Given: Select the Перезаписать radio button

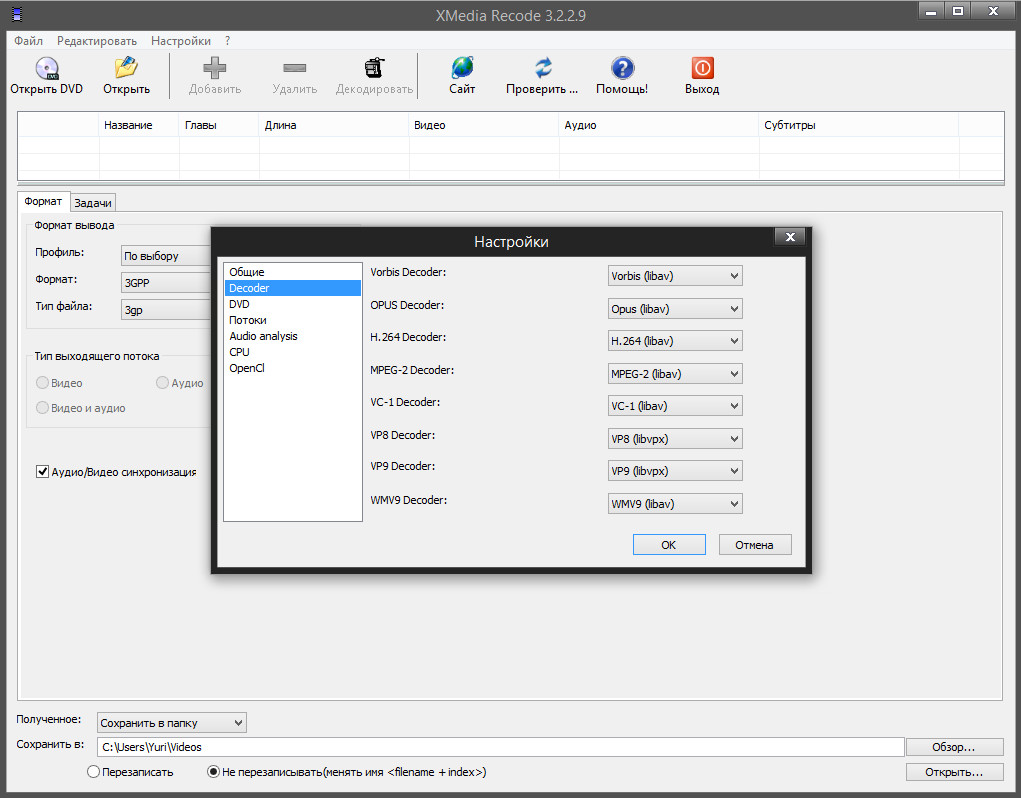Looking at the screenshot, I should pyautogui.click(x=93, y=772).
